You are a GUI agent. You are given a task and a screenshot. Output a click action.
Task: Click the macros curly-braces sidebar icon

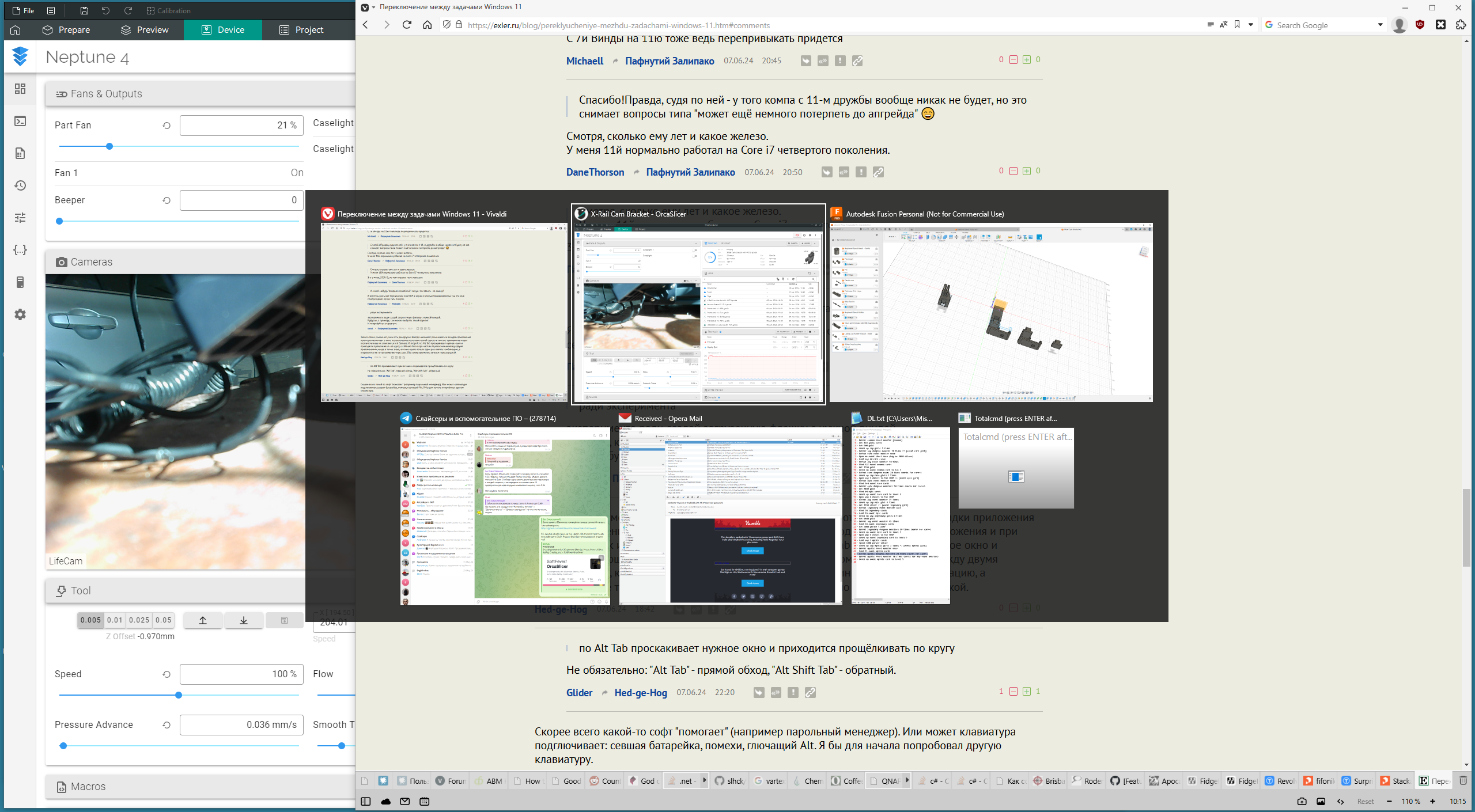20,250
